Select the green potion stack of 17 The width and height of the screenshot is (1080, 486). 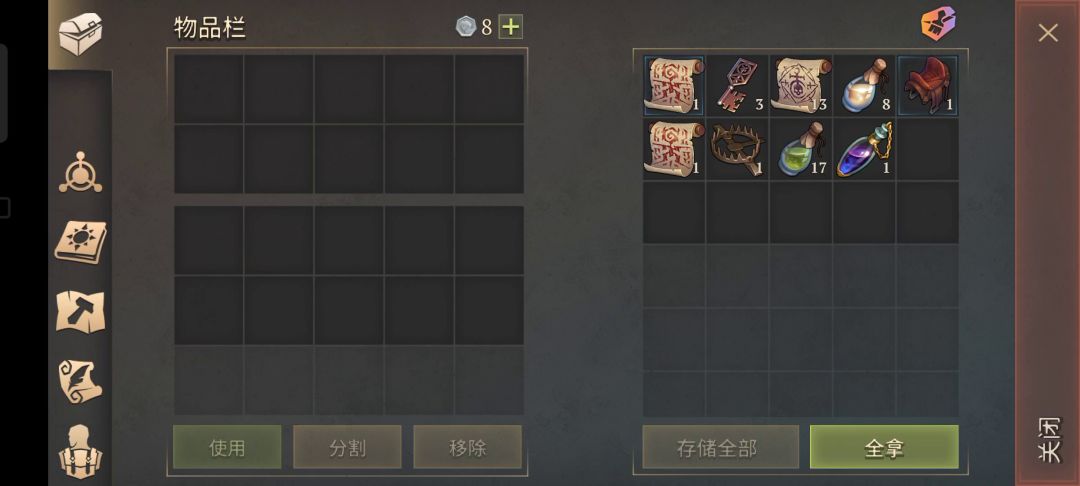(800, 149)
